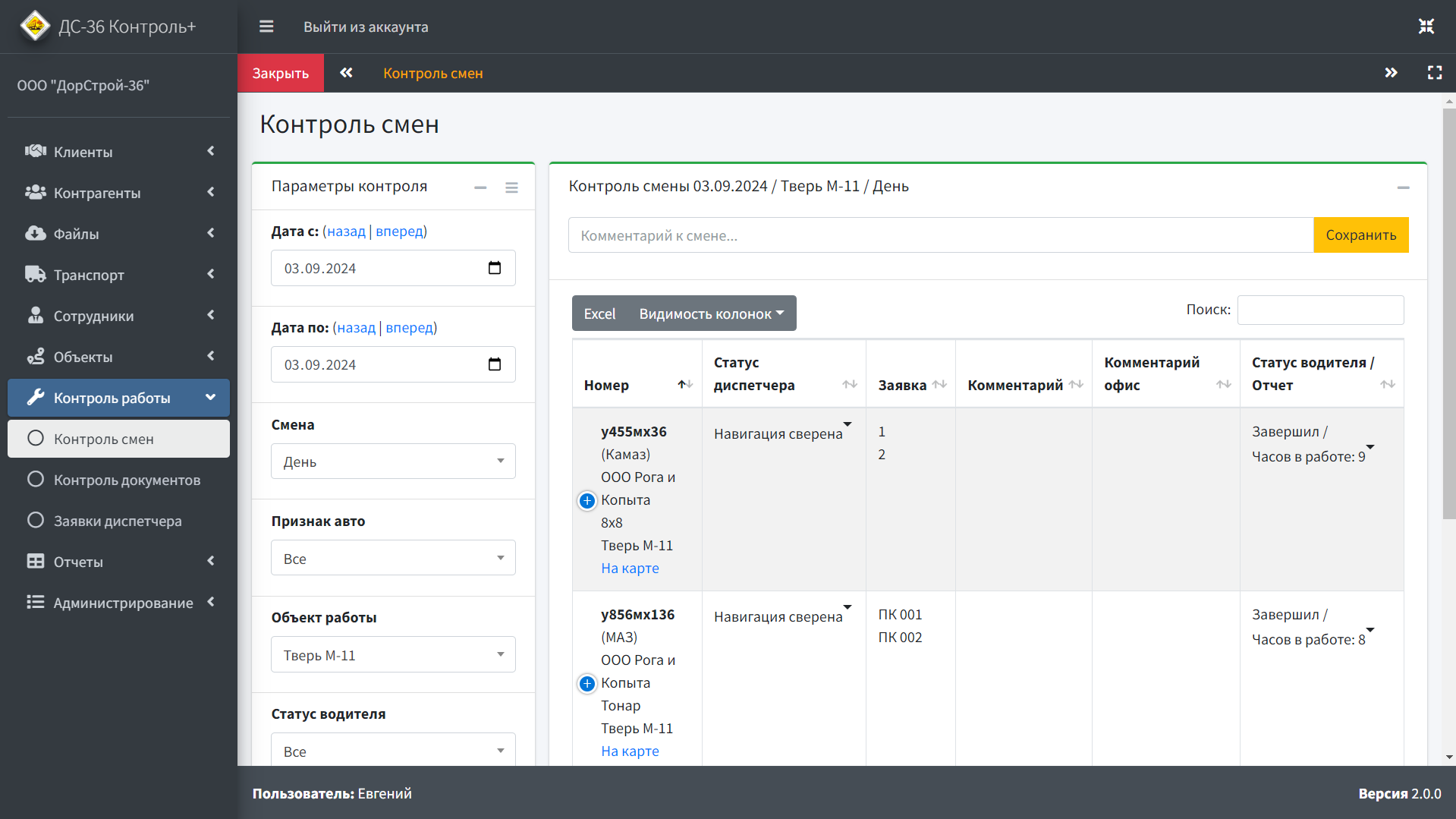This screenshot has width=1456, height=819.
Task: Open the Статус водителя filter dropdown
Action: pyautogui.click(x=393, y=750)
